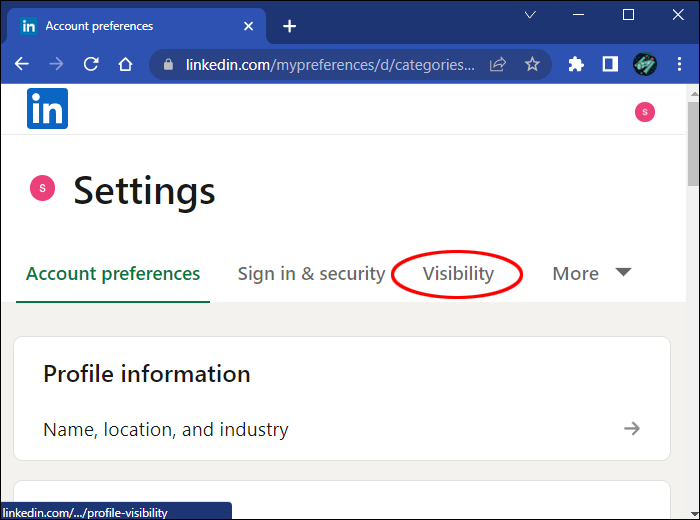Open browser home page icon

[x=125, y=64]
